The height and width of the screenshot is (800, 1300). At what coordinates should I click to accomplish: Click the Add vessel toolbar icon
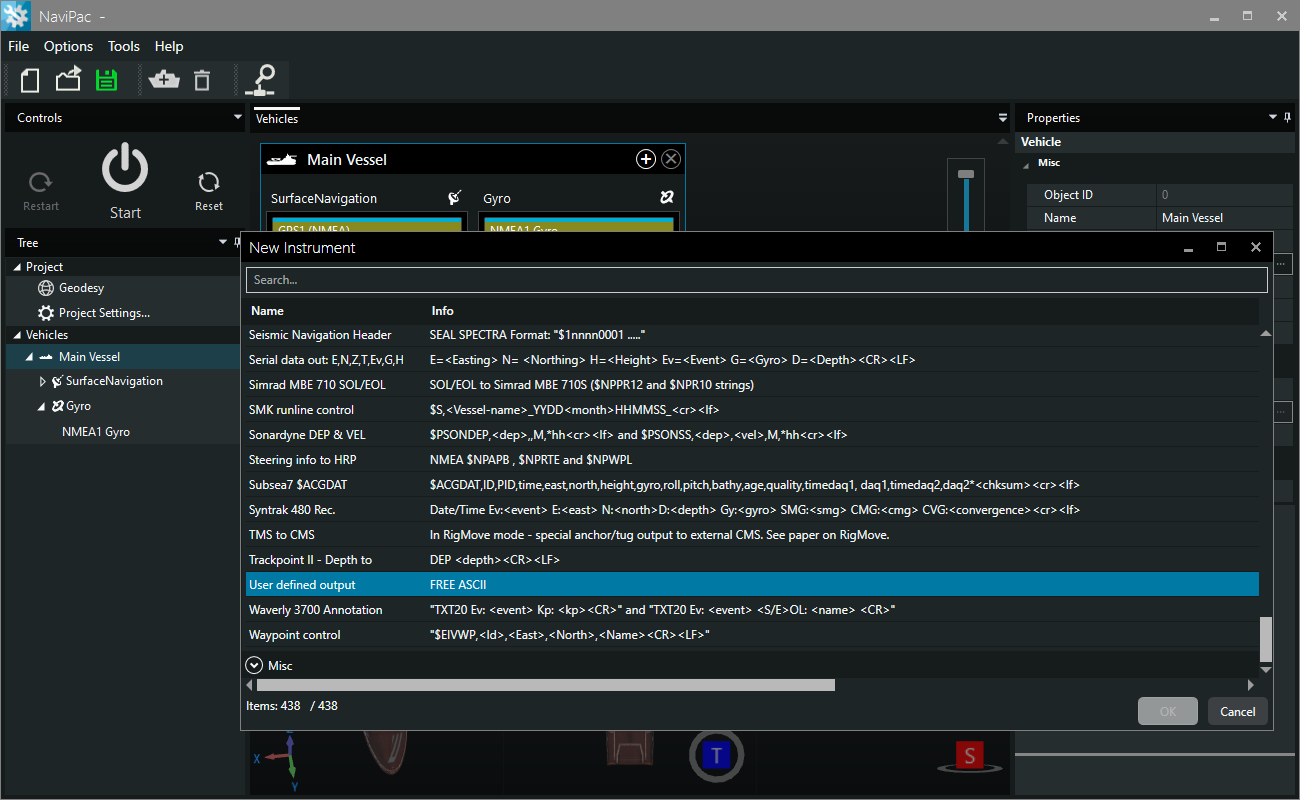pos(164,80)
